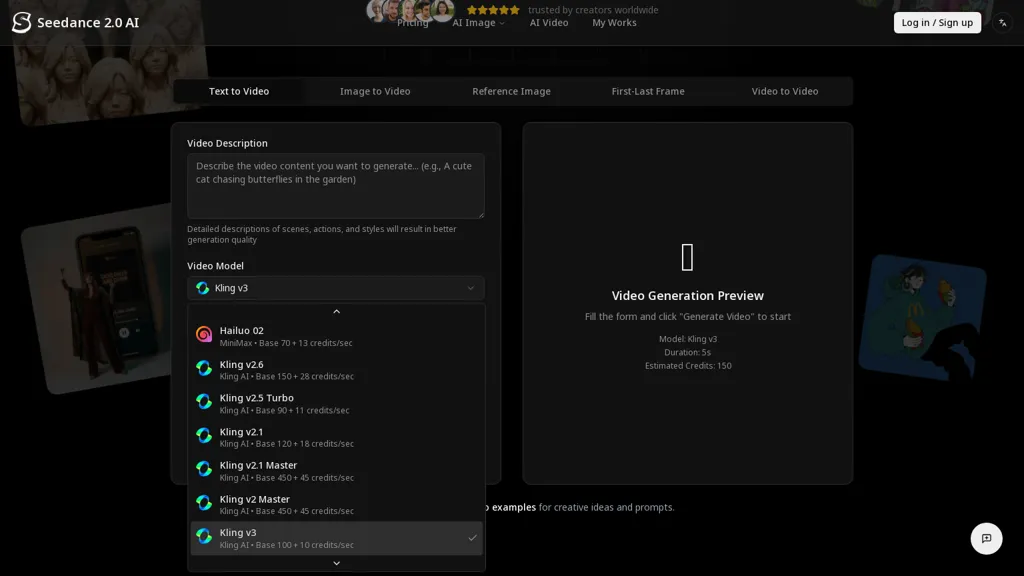Viewport: 1024px width, 576px height.
Task: Choose Kling v2.6 model option
Action: pos(336,370)
